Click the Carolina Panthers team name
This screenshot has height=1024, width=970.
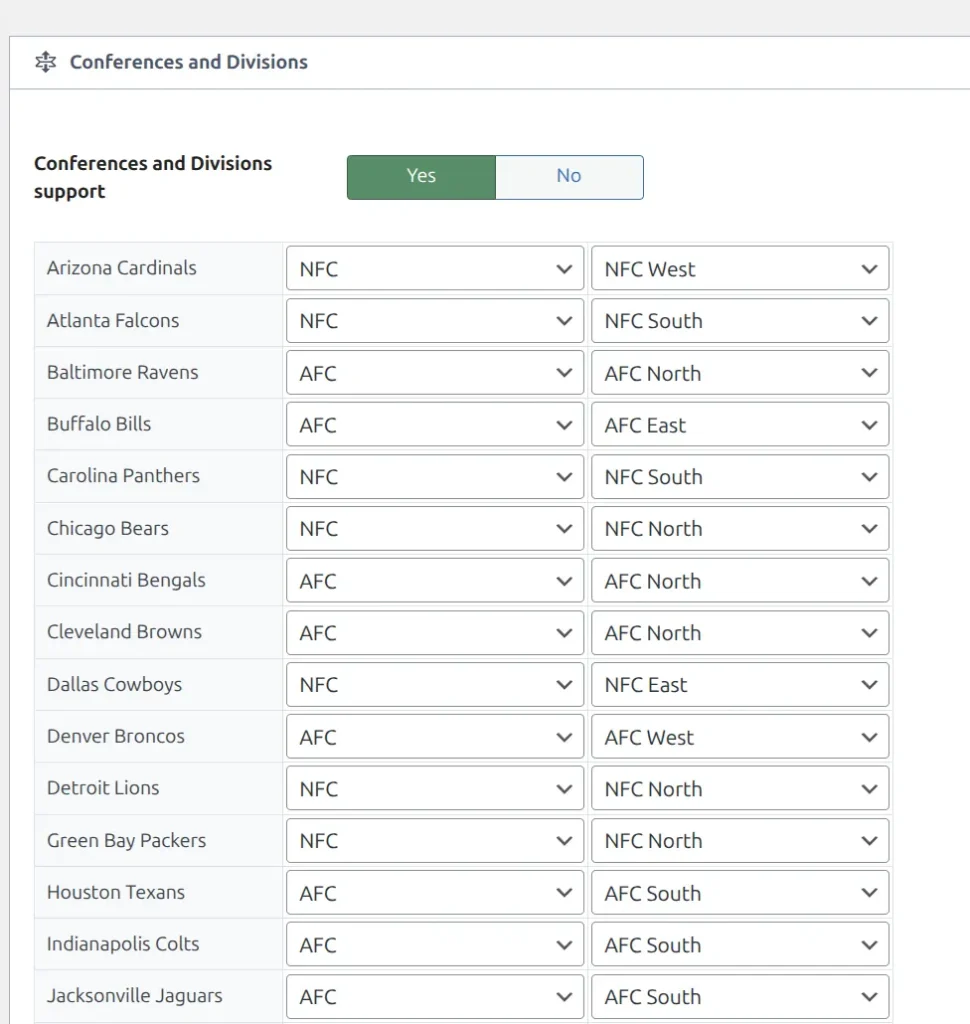pyautogui.click(x=123, y=475)
